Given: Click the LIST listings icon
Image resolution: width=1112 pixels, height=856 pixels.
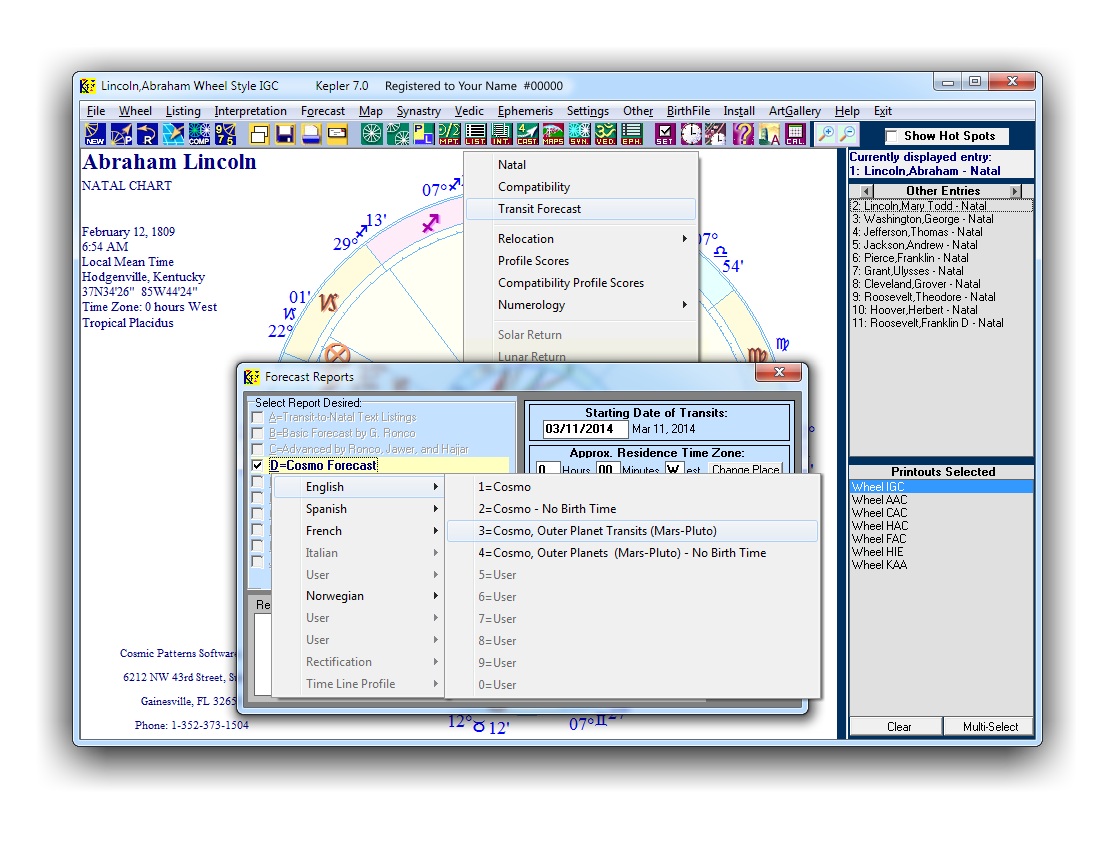Looking at the screenshot, I should click(x=475, y=134).
